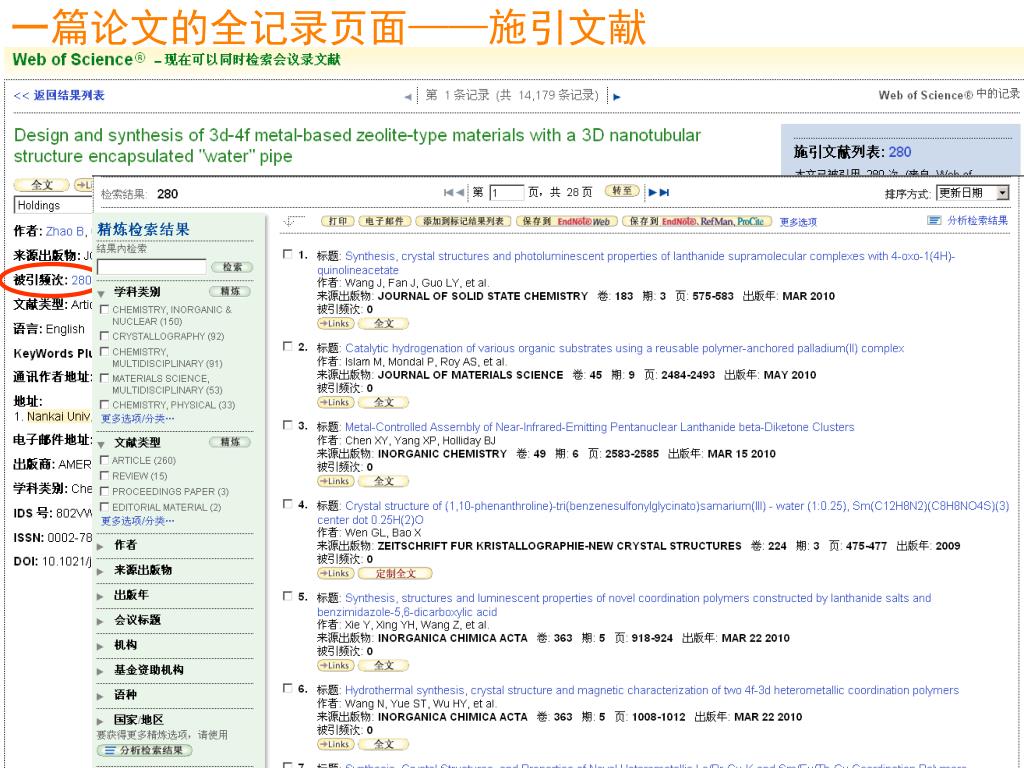This screenshot has height=768, width=1024.
Task: Save to EndNote Web button
Action: pos(566,221)
